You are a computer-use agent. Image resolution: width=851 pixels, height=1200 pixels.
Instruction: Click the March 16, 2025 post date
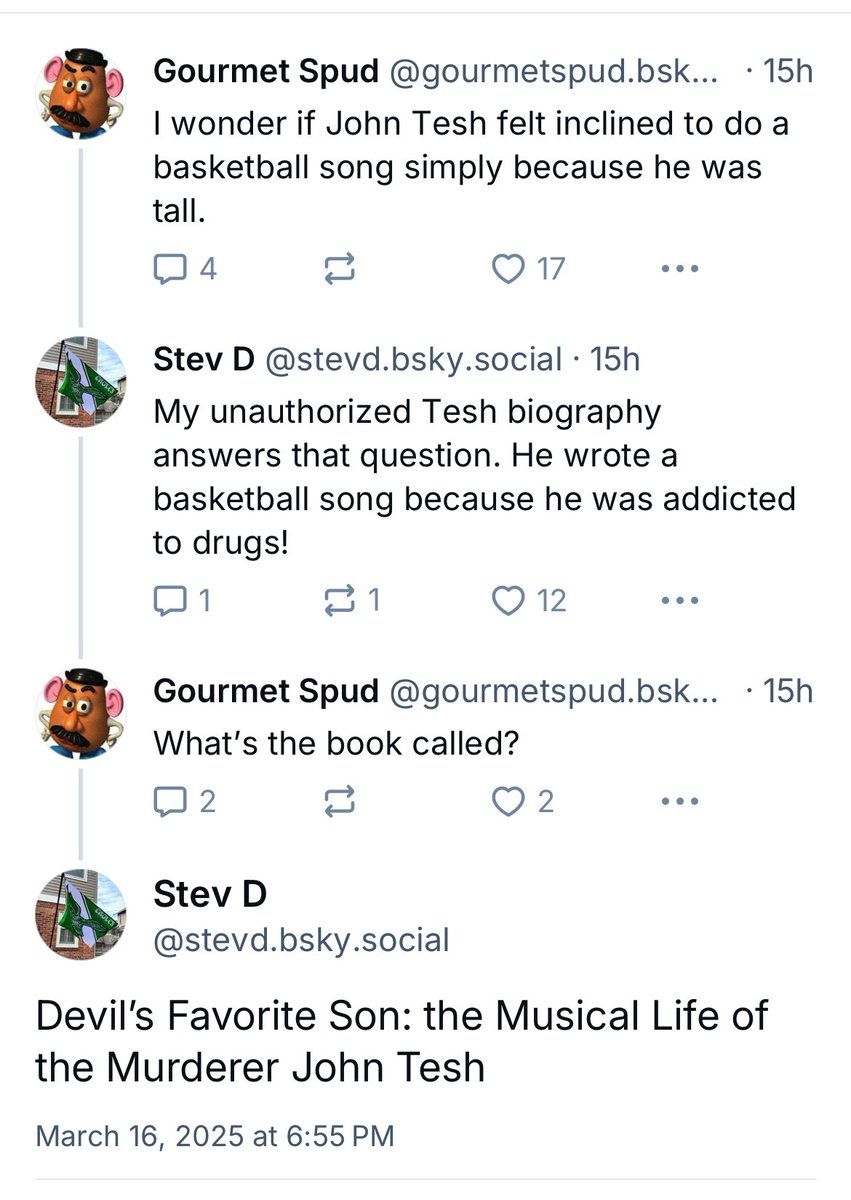pos(215,1136)
